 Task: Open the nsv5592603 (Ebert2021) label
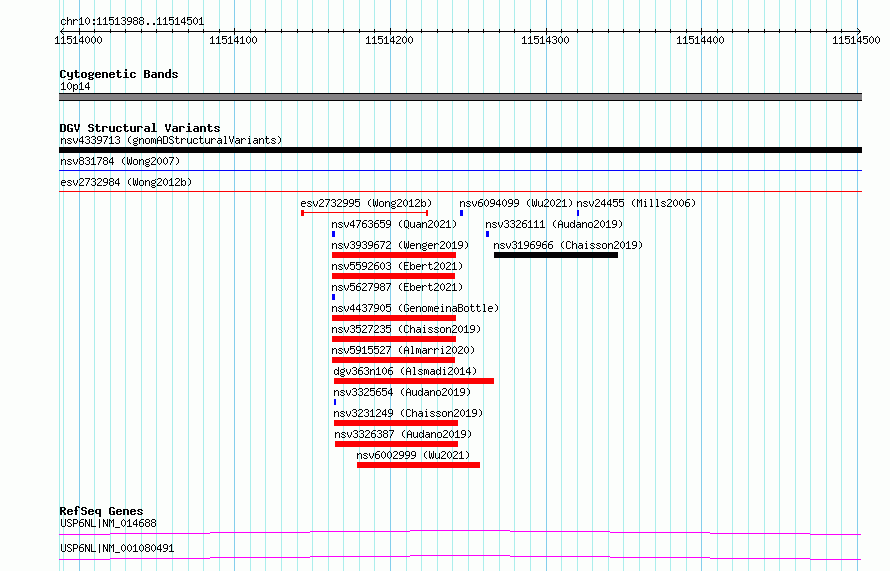pyautogui.click(x=397, y=266)
